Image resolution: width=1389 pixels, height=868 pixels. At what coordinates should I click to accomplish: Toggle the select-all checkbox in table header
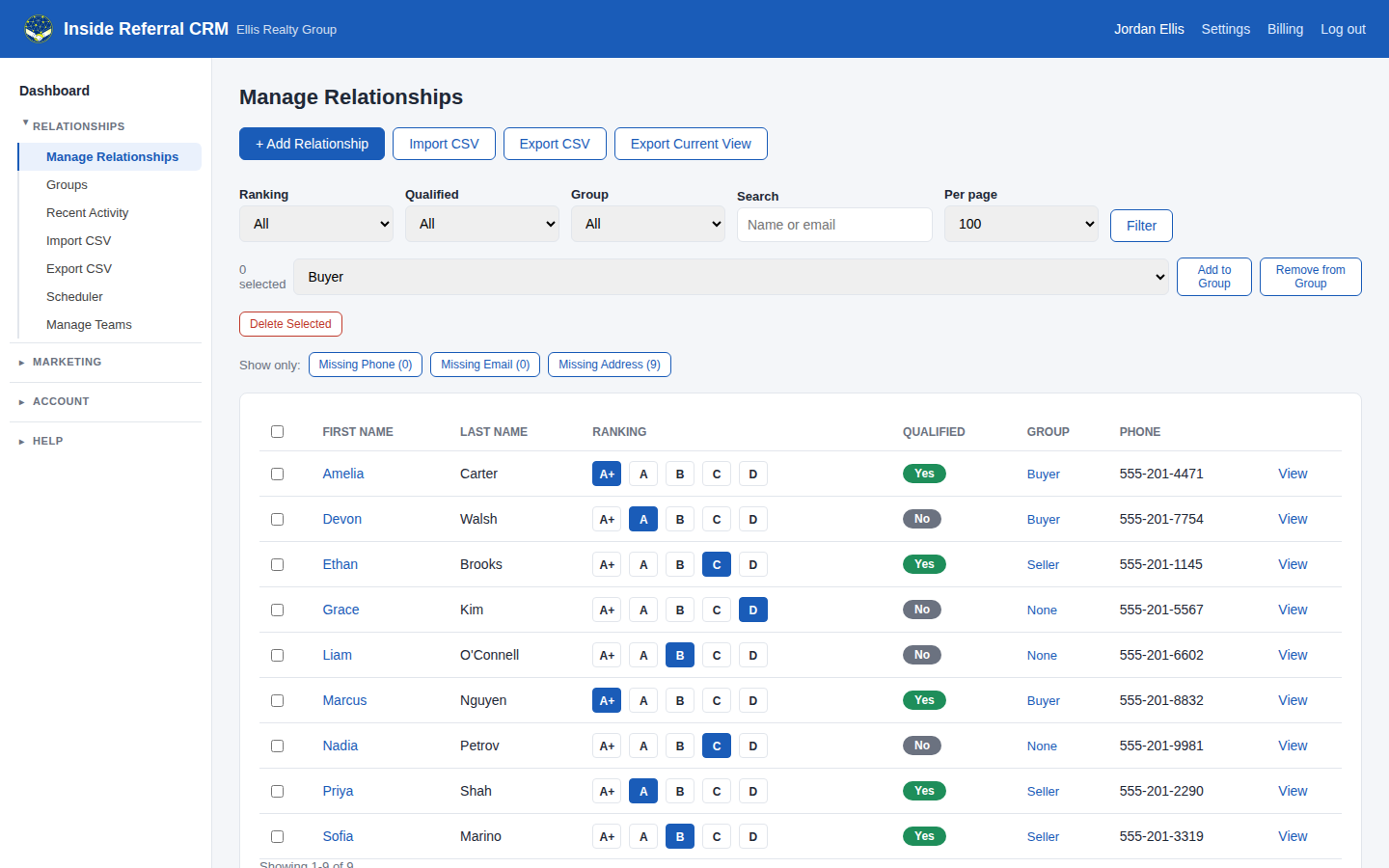[x=277, y=431]
